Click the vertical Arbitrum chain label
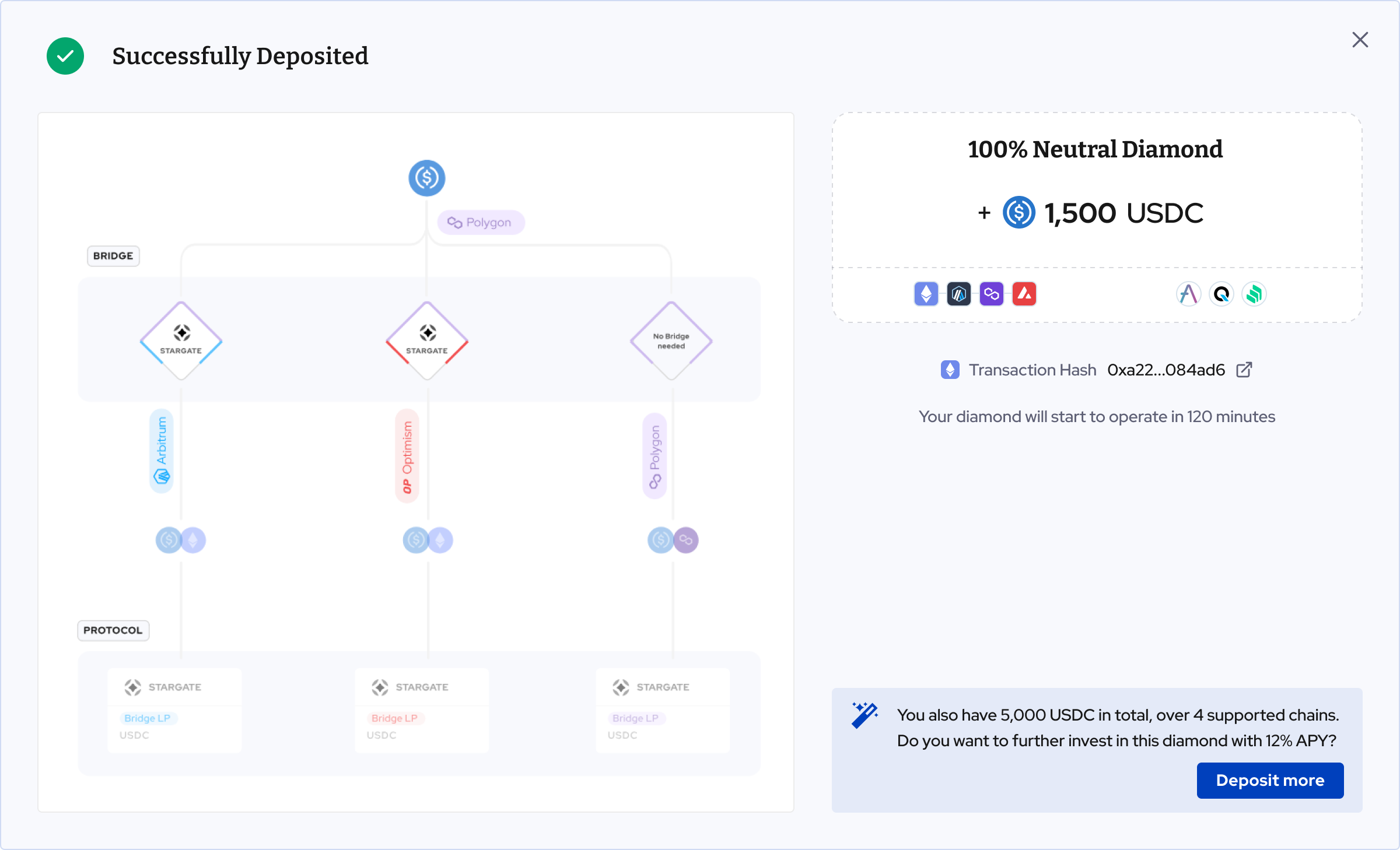 click(162, 451)
